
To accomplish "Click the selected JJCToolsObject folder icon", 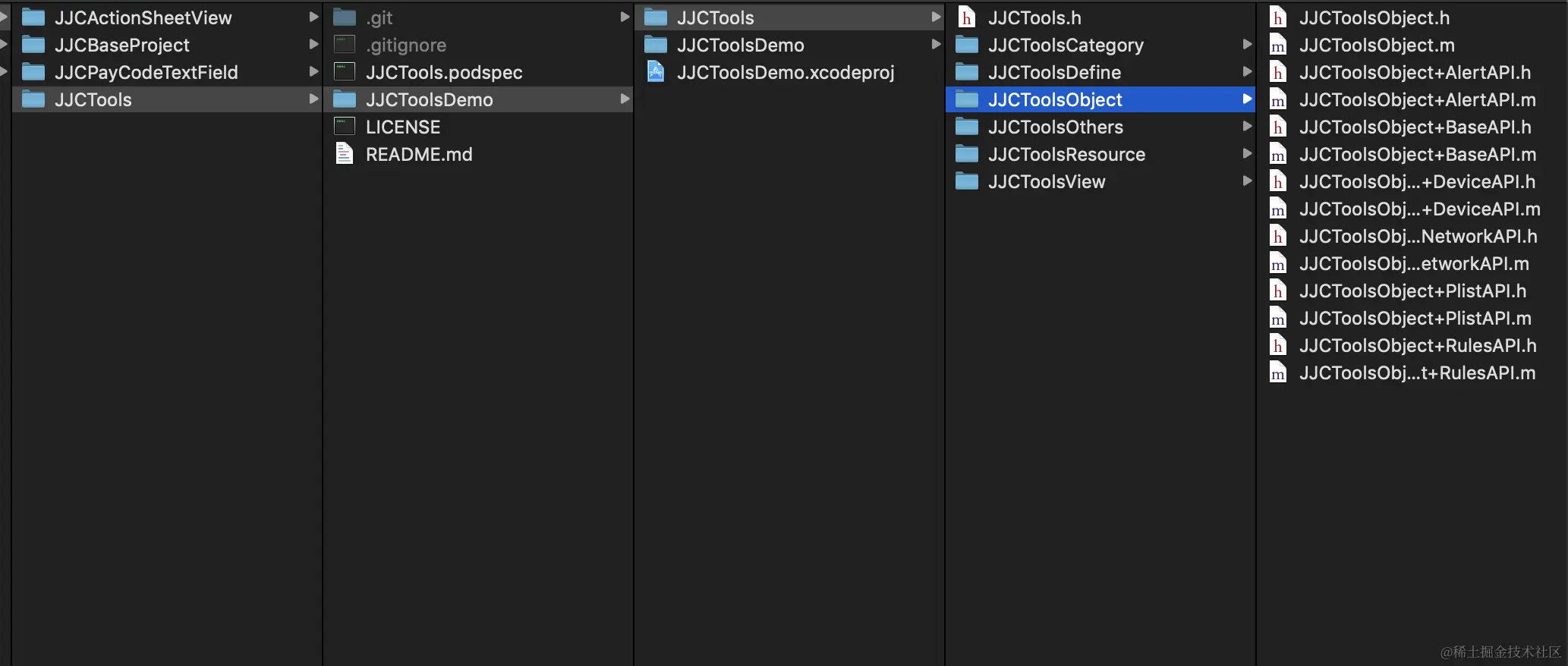I will [967, 99].
